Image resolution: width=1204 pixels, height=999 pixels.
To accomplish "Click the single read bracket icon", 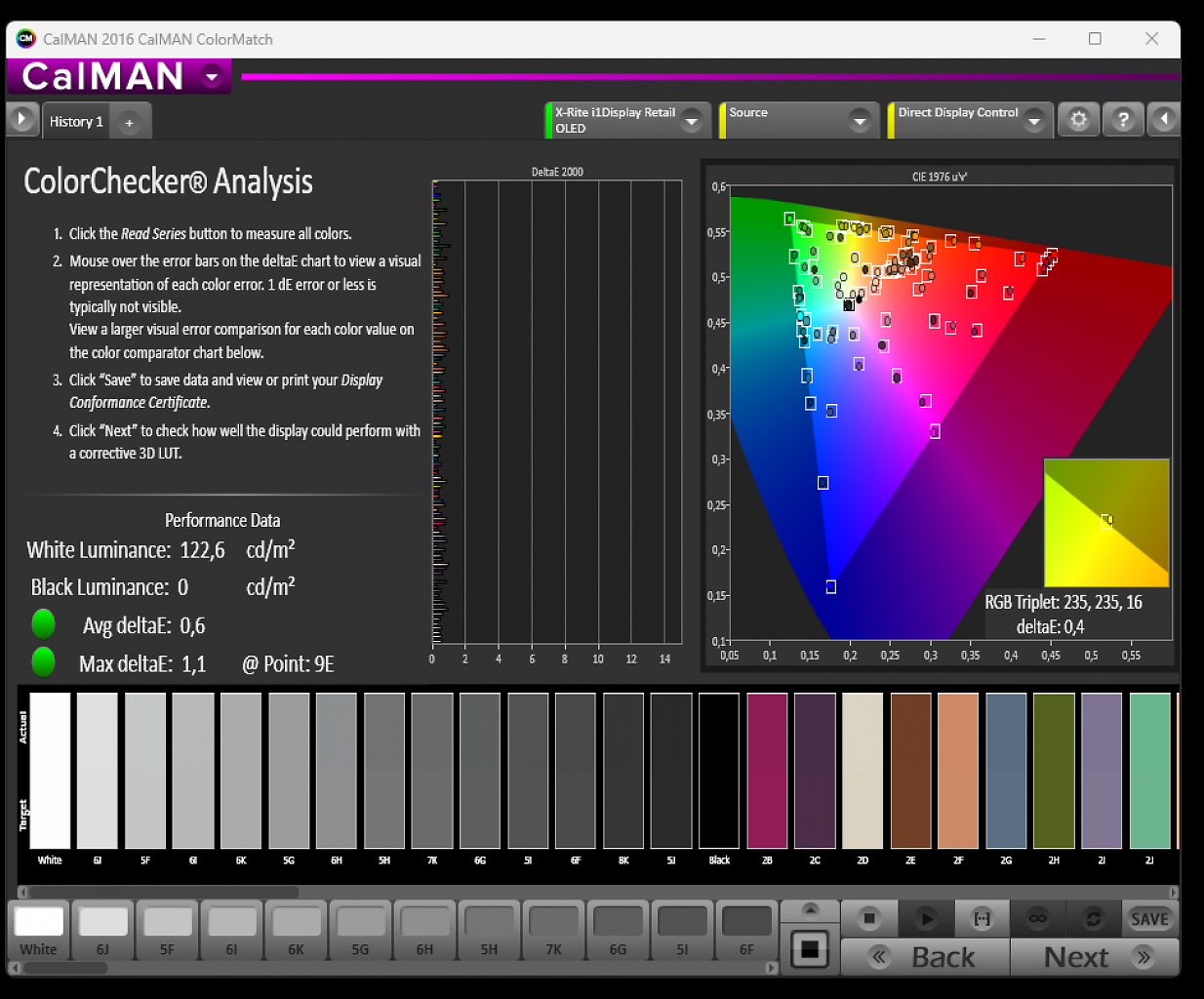I will 982,919.
